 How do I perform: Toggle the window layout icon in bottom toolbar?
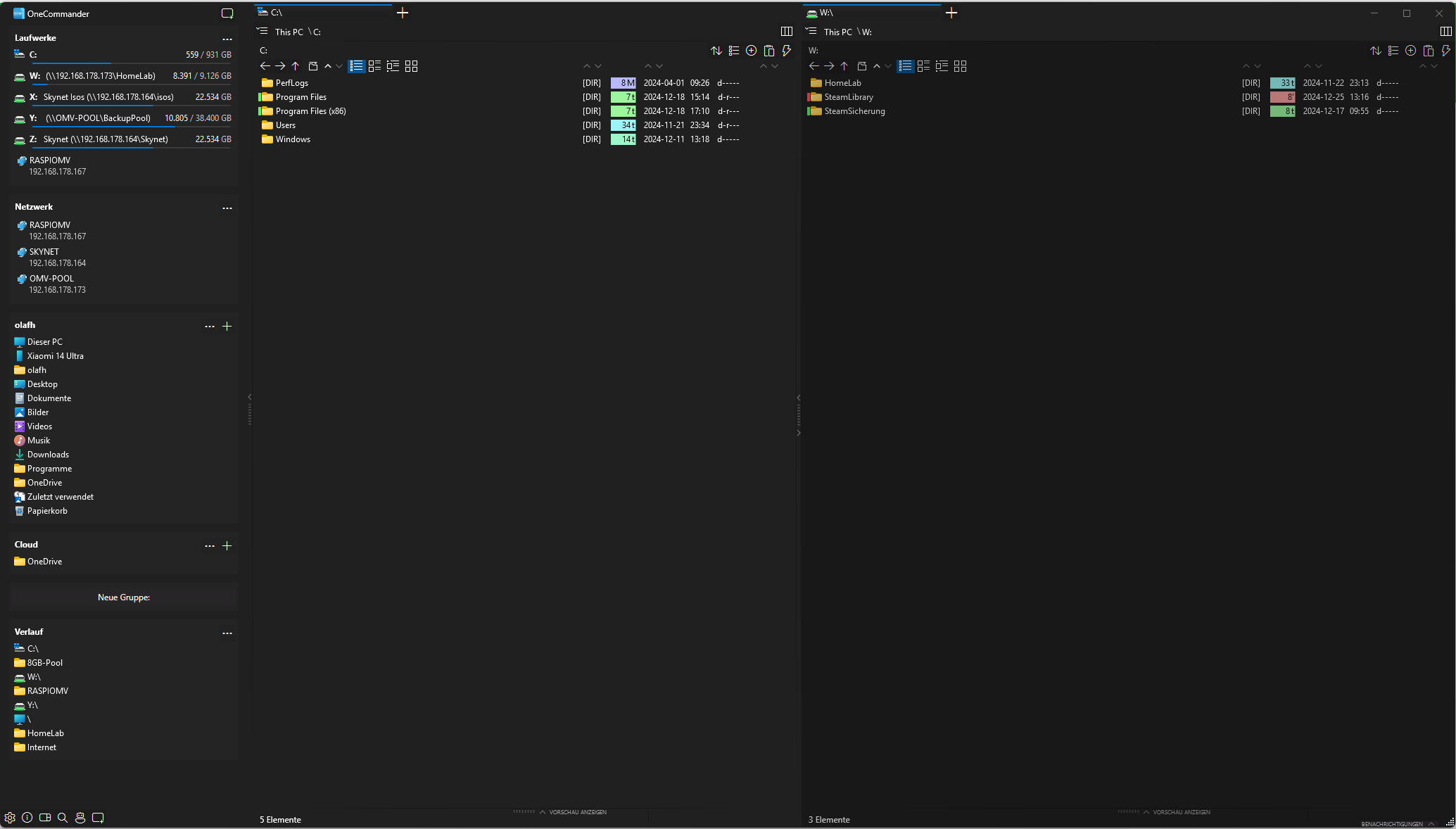pyautogui.click(x=45, y=818)
